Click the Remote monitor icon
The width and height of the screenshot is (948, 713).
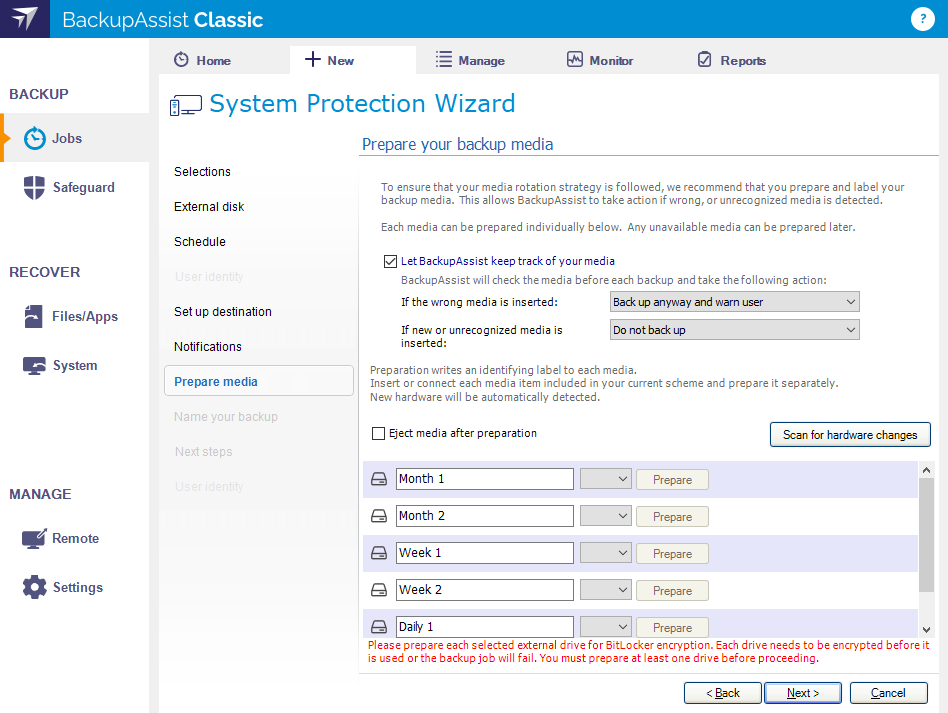(34, 538)
